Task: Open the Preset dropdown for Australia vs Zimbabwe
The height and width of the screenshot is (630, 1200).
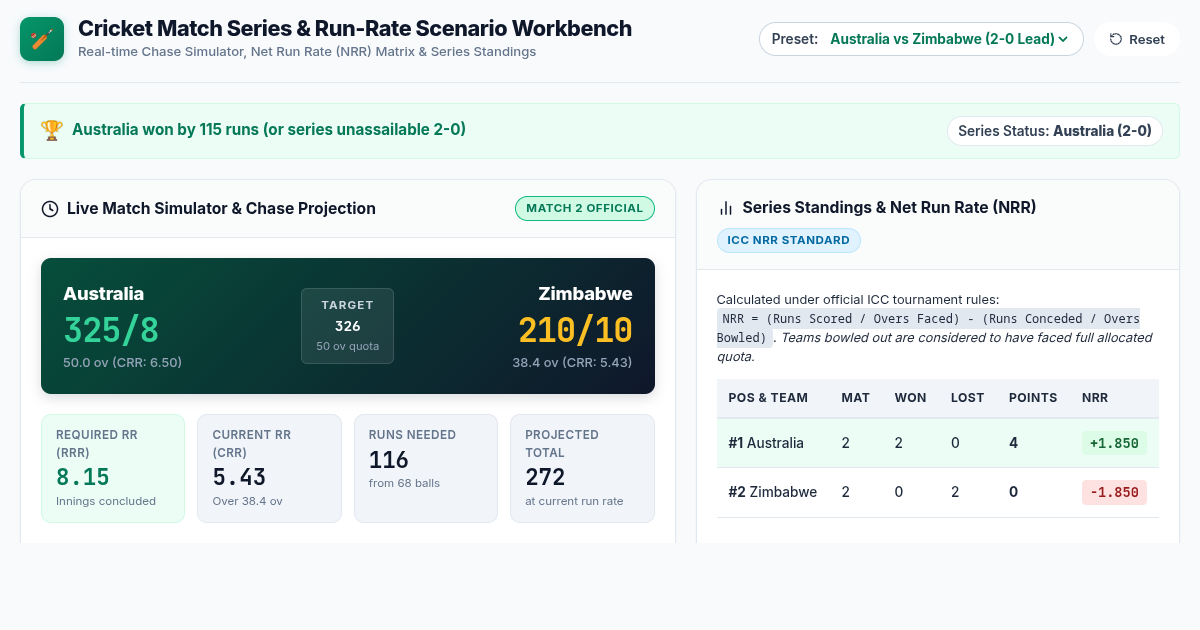Action: pyautogui.click(x=921, y=39)
